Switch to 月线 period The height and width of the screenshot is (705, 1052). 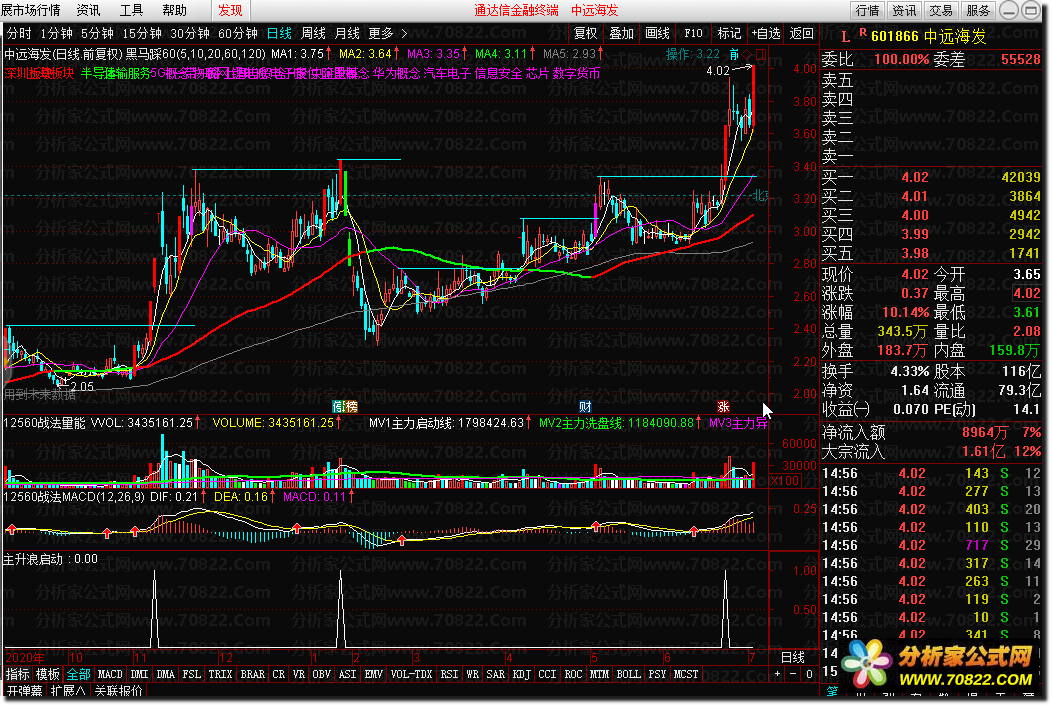[348, 33]
